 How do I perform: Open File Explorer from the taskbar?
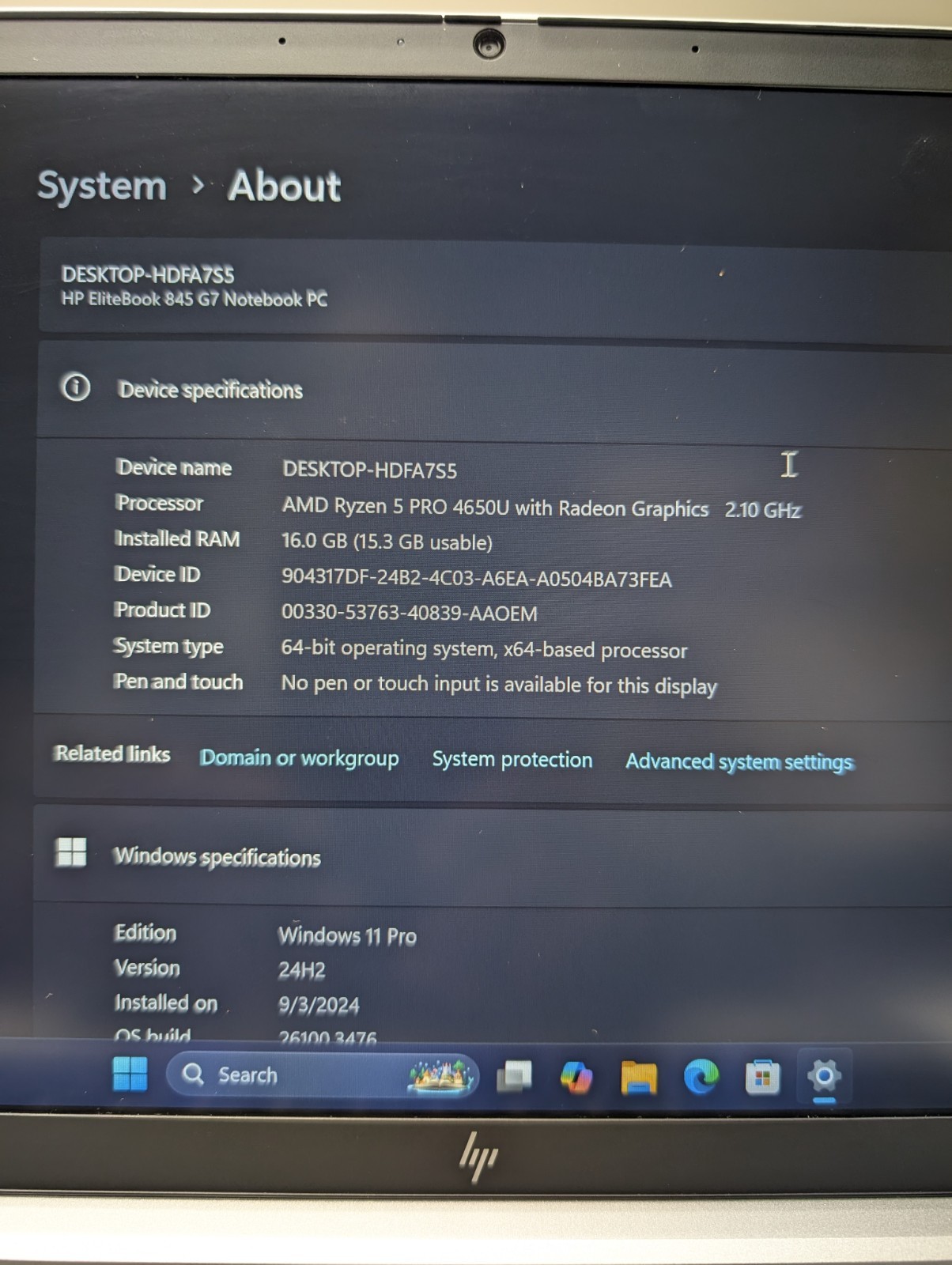click(639, 1078)
